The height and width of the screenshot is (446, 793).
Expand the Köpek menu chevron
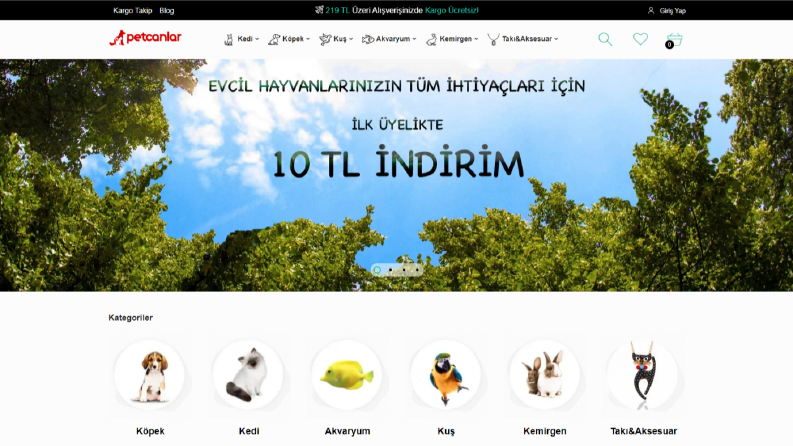[308, 39]
